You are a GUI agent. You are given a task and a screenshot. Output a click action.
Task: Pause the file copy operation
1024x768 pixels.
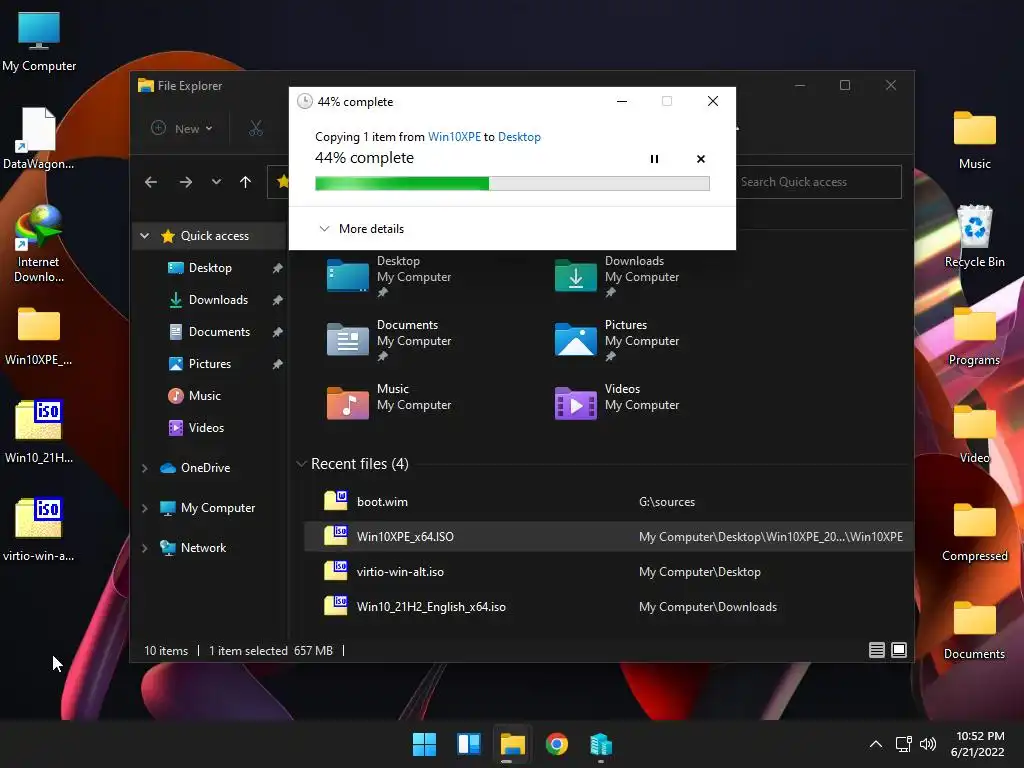(654, 159)
